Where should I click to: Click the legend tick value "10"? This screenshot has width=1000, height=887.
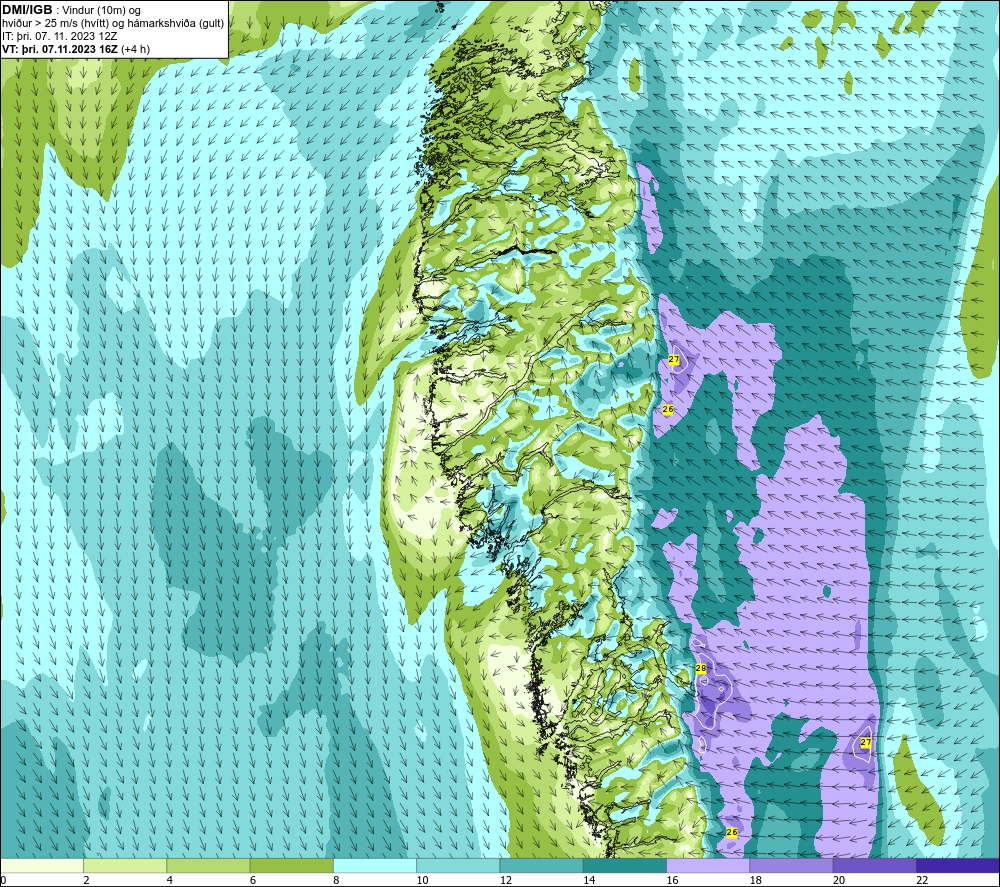pos(423,880)
